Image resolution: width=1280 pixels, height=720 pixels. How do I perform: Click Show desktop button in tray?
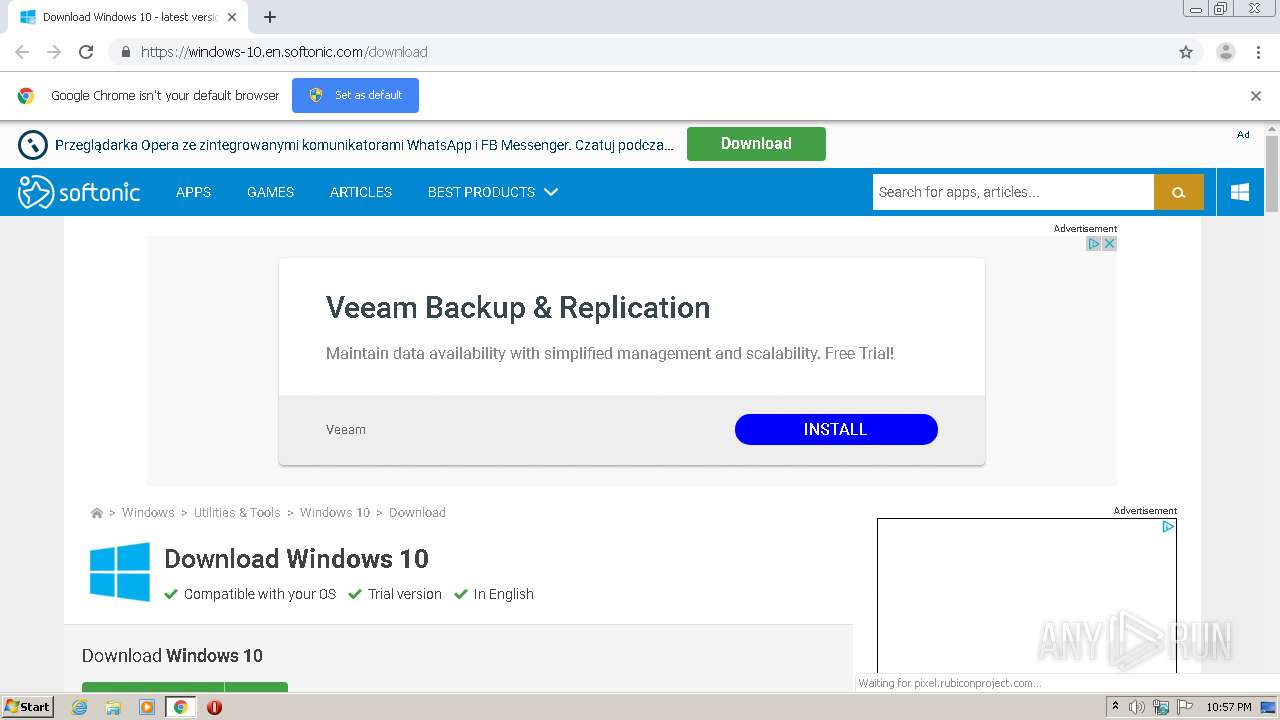pyautogui.click(x=1268, y=707)
